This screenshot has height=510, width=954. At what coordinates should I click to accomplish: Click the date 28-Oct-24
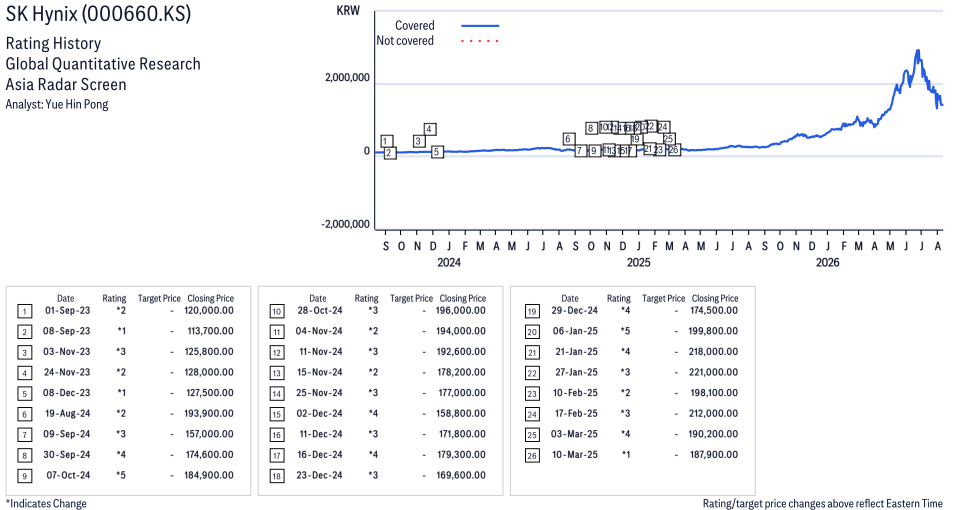[x=320, y=310]
